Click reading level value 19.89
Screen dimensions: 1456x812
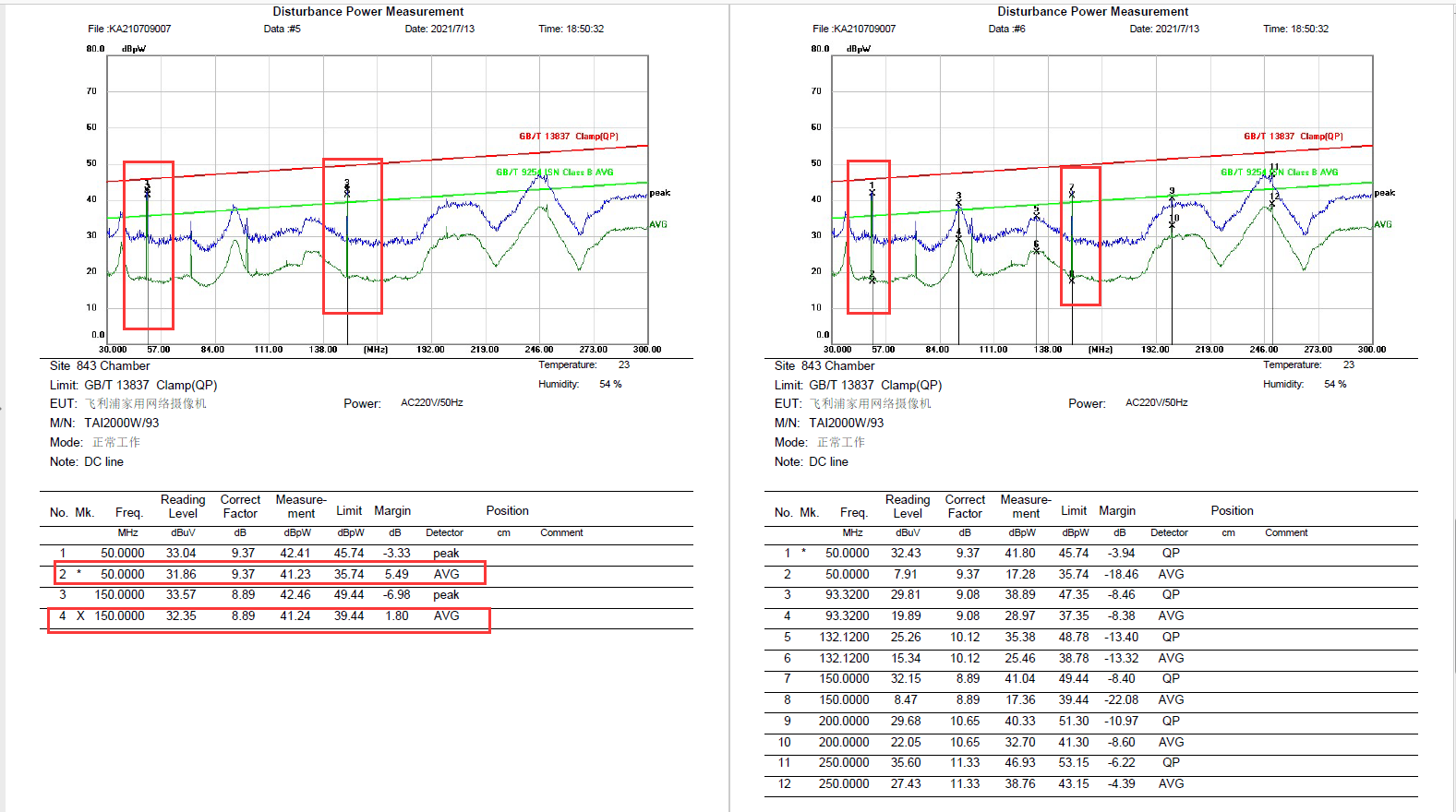click(x=906, y=615)
